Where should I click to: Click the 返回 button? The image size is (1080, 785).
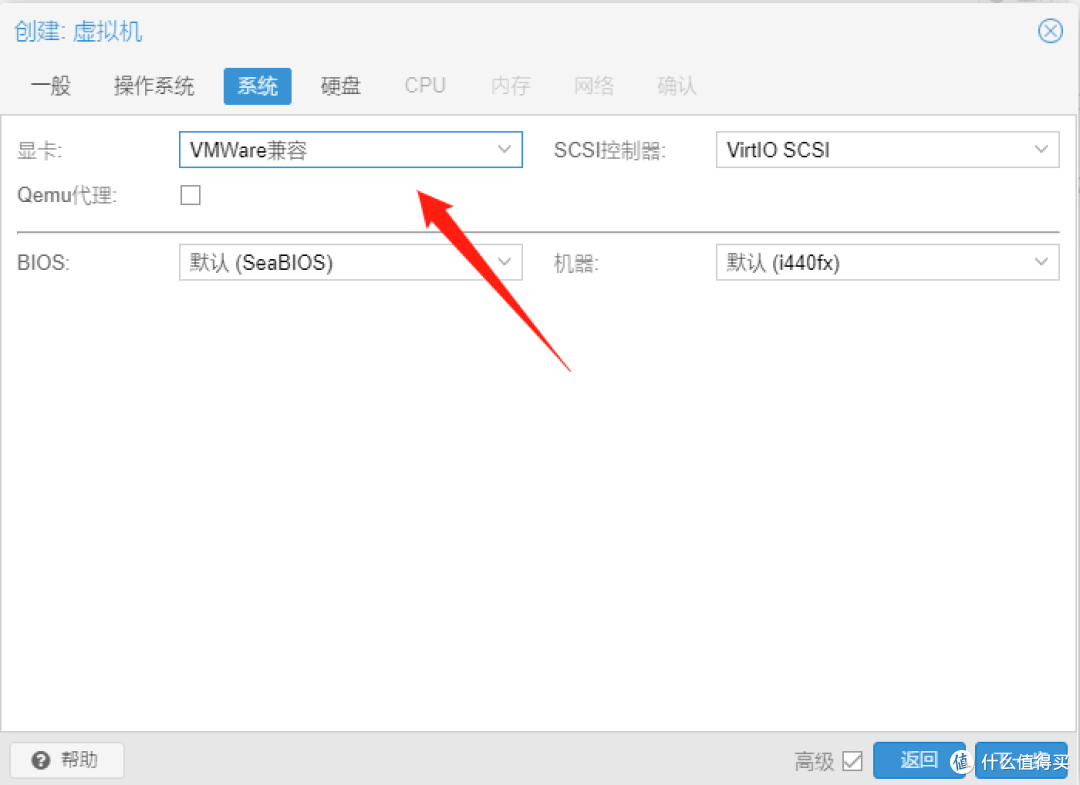click(x=916, y=760)
